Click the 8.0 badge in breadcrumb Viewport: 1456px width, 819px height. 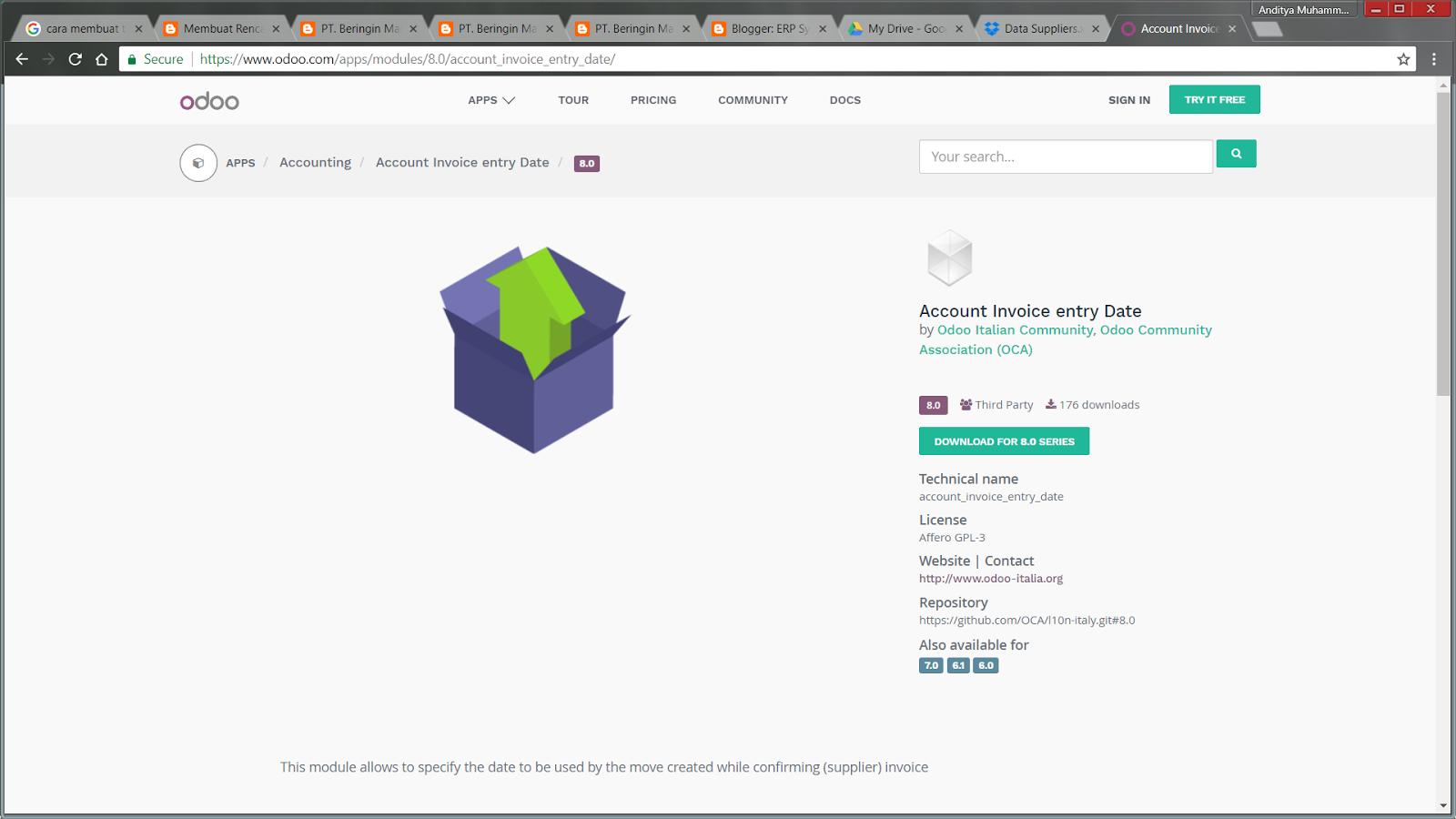[587, 164]
